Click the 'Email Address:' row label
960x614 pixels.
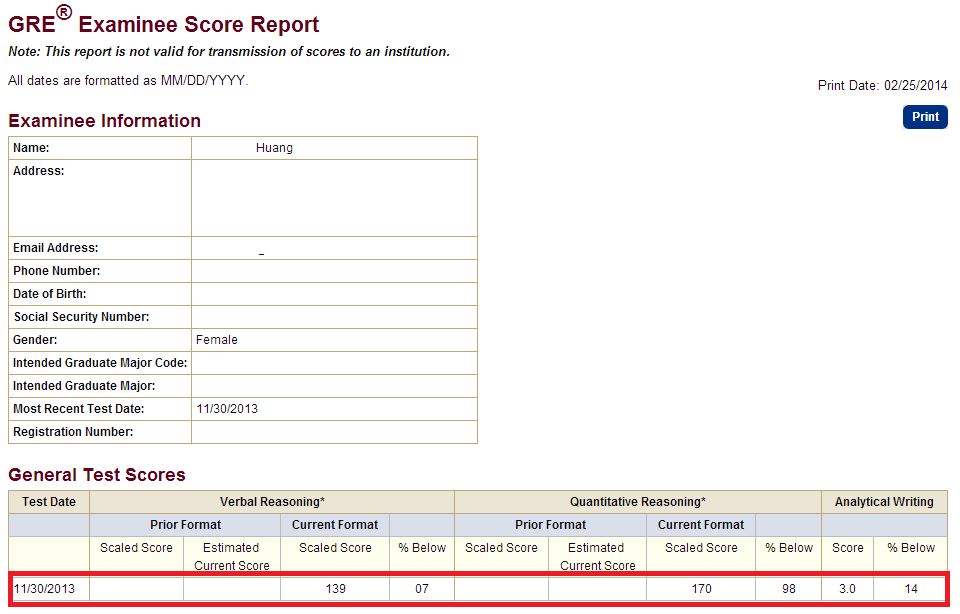coord(56,248)
